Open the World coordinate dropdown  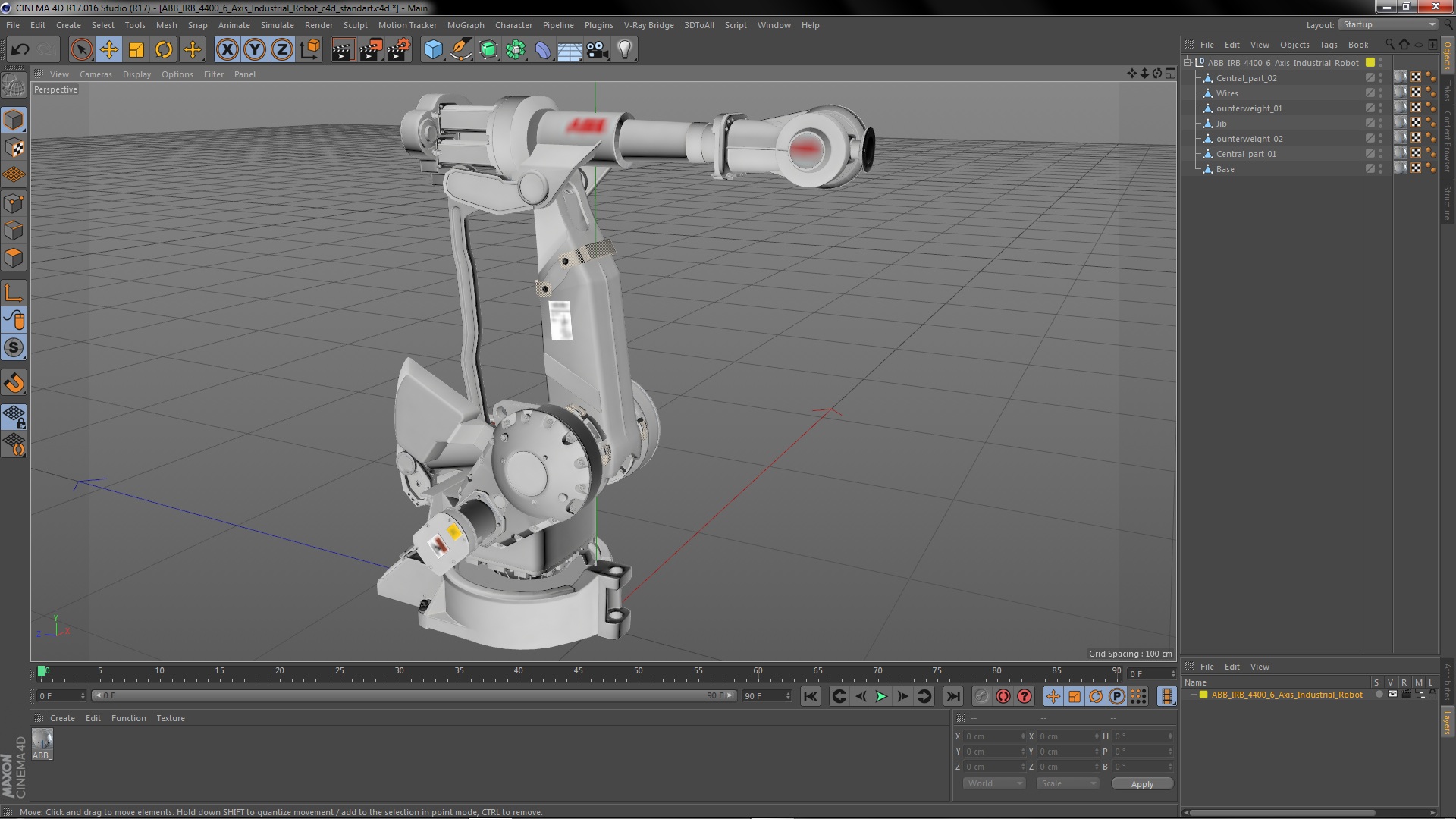click(994, 783)
